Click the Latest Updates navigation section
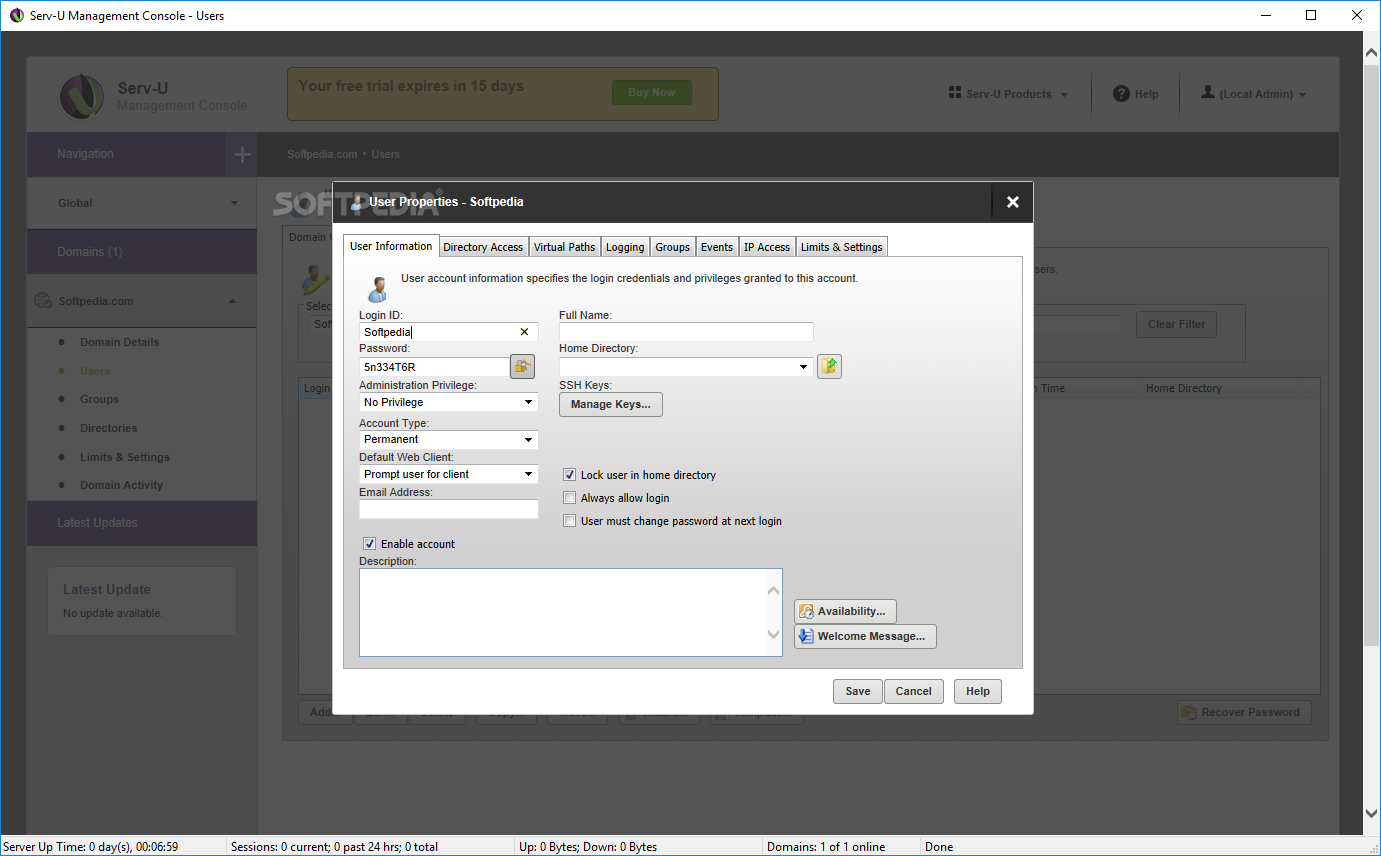 [142, 523]
